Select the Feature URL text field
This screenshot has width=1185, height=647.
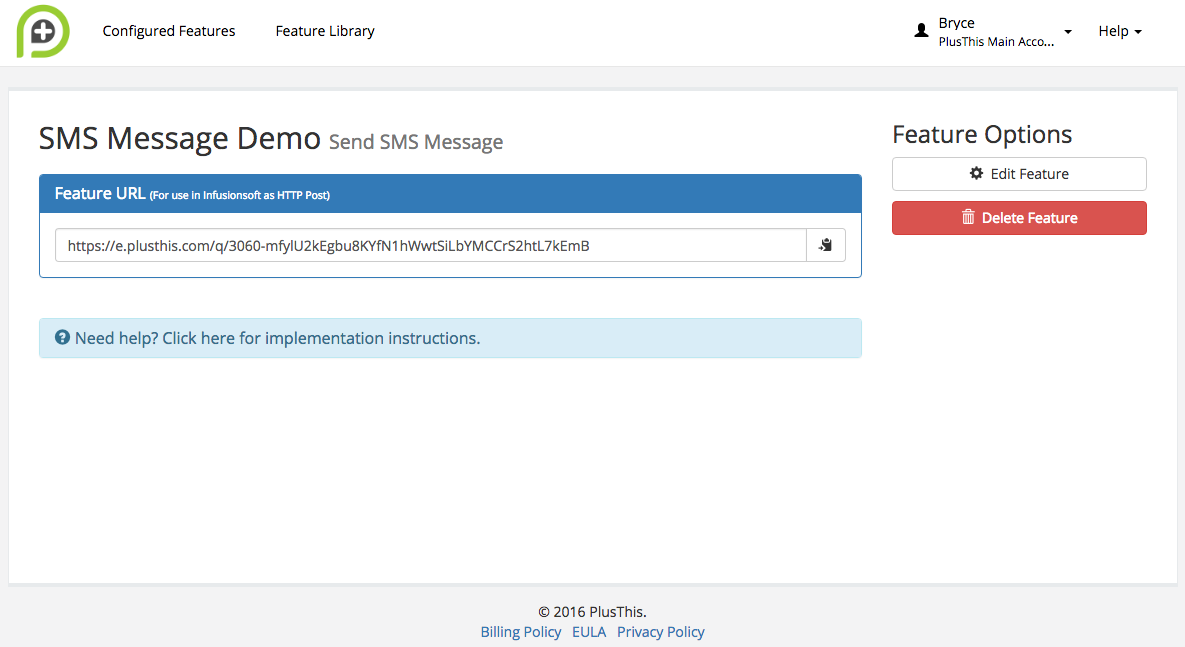point(431,245)
